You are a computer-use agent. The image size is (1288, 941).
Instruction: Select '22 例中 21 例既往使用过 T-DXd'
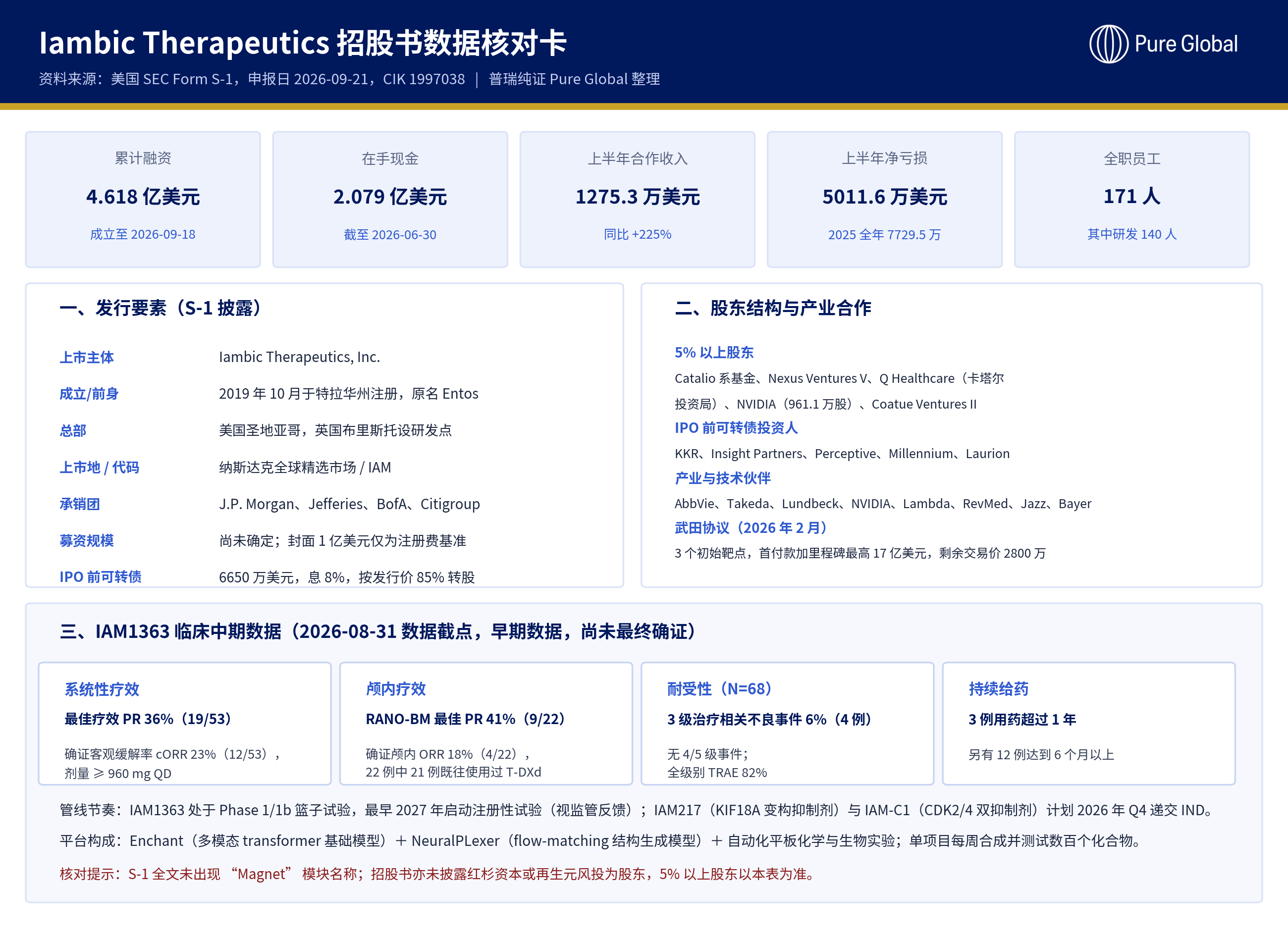click(x=453, y=772)
